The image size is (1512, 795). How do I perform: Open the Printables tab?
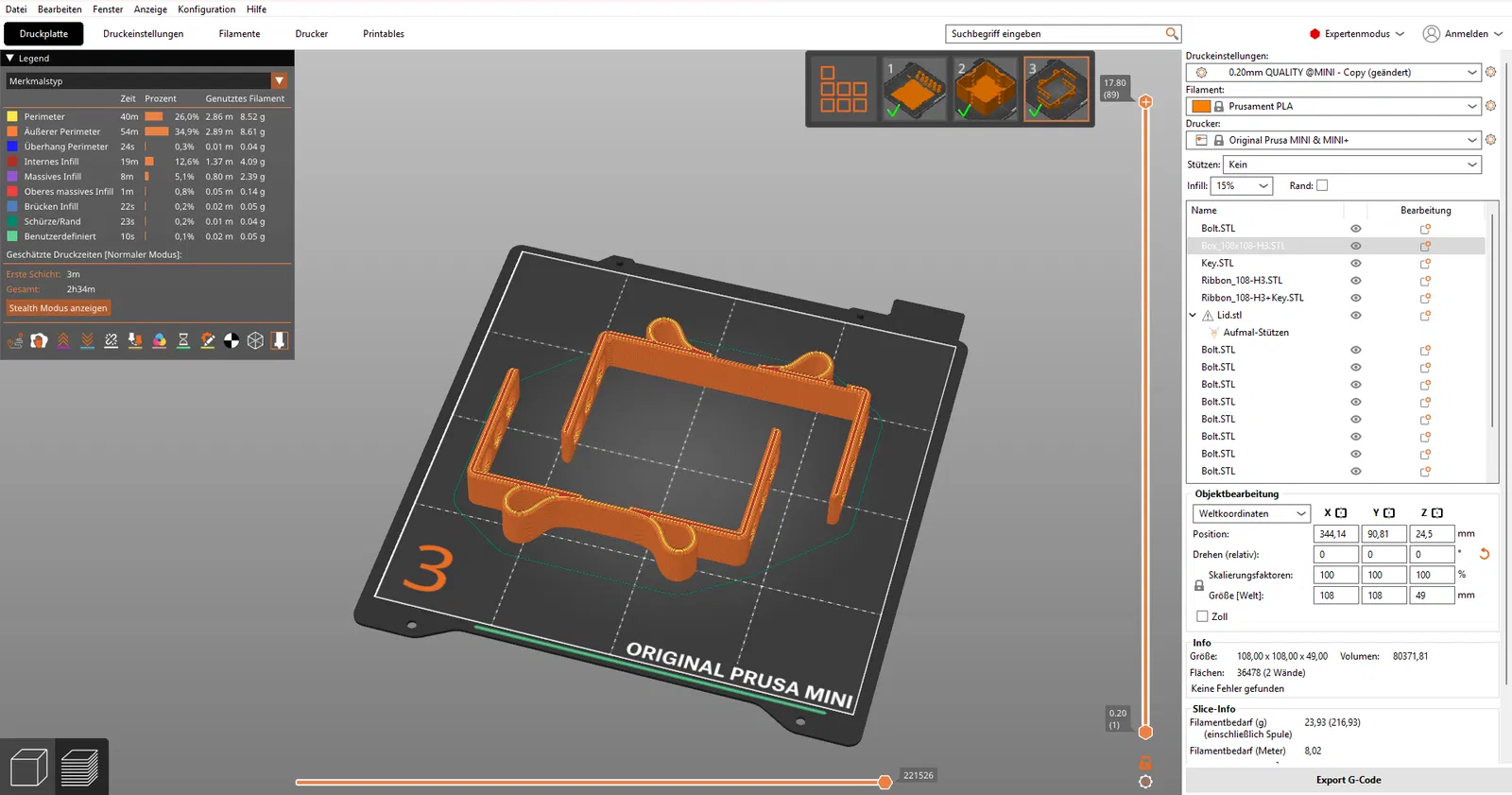(384, 34)
